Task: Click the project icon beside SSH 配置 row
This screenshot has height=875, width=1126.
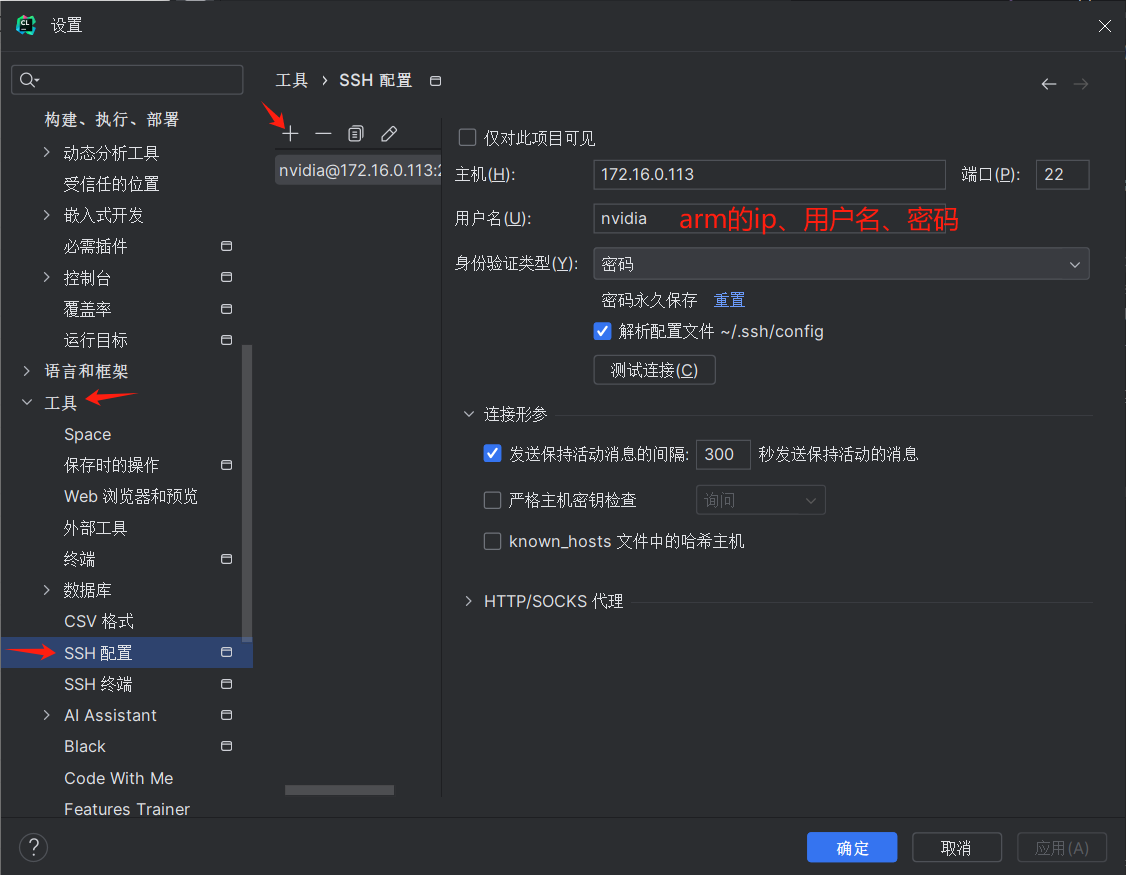Action: tap(226, 652)
